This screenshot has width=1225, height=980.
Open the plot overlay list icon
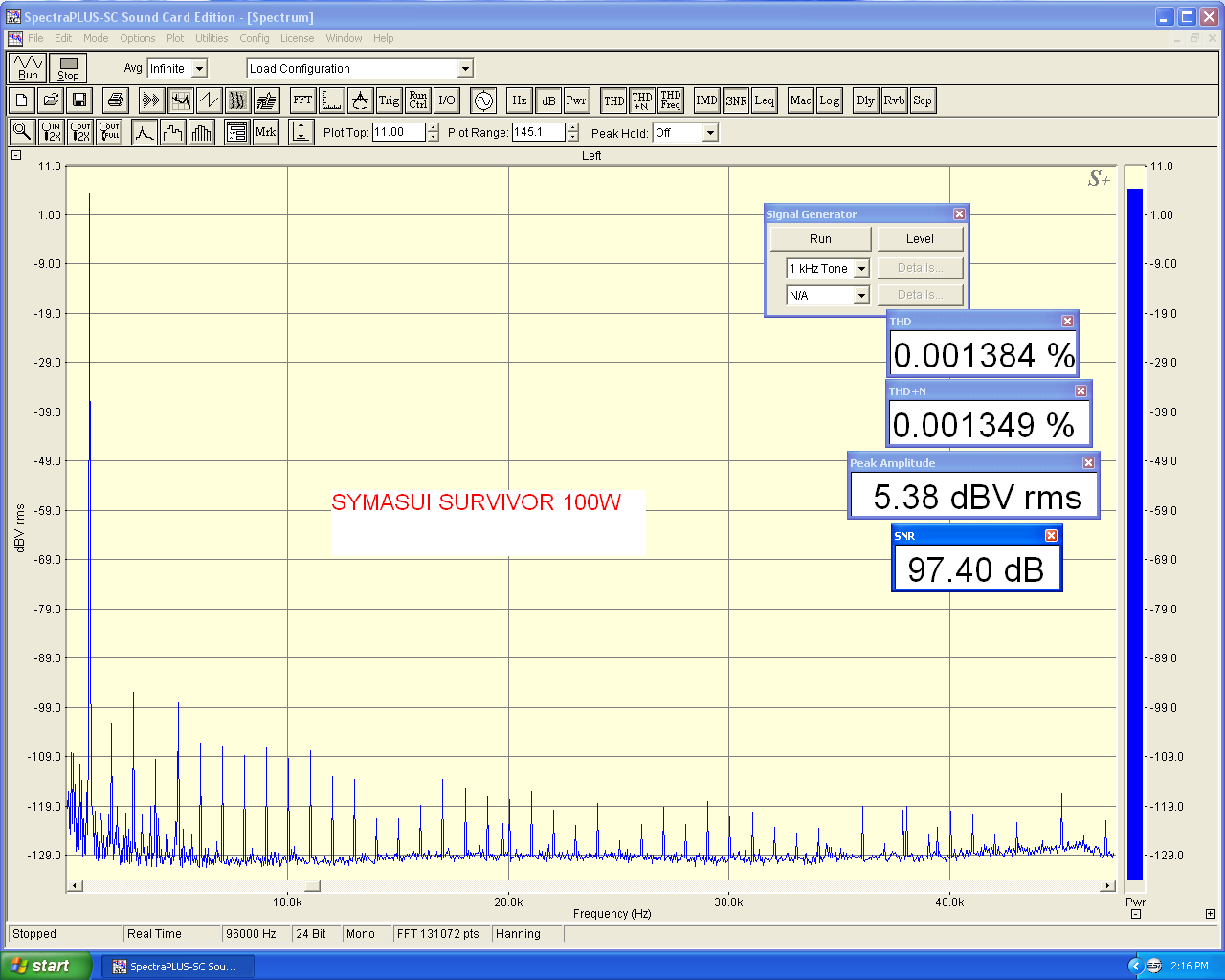[x=237, y=132]
